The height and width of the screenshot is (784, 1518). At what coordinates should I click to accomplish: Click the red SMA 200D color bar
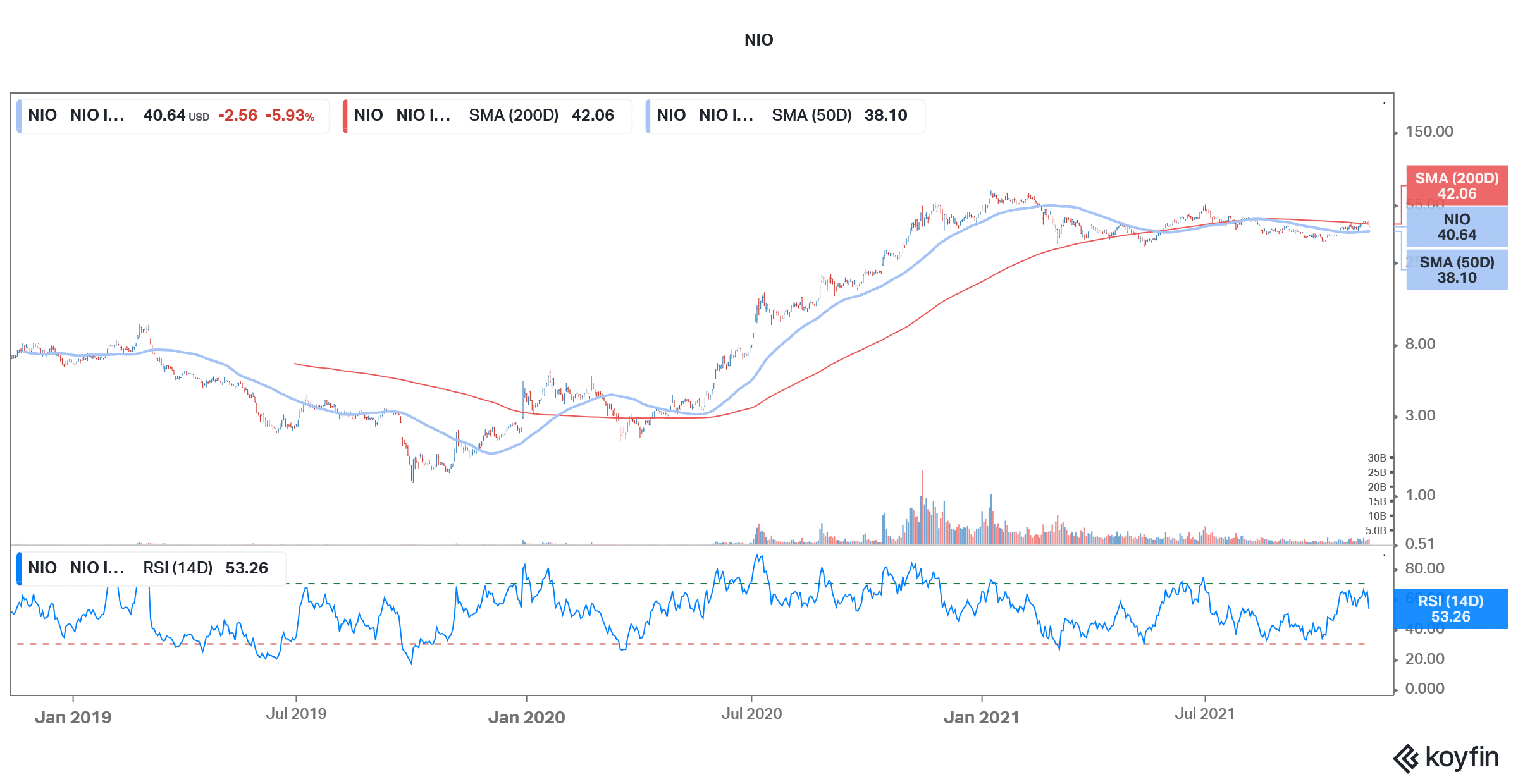345,116
